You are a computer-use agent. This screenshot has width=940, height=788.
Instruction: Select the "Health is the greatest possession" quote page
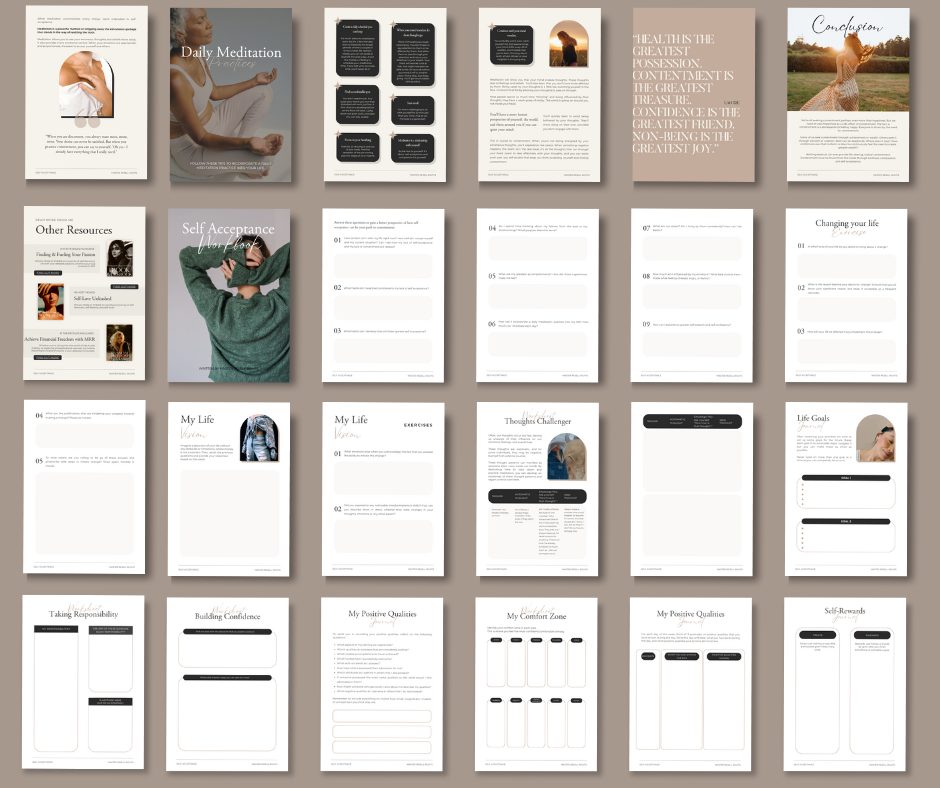pos(692,95)
